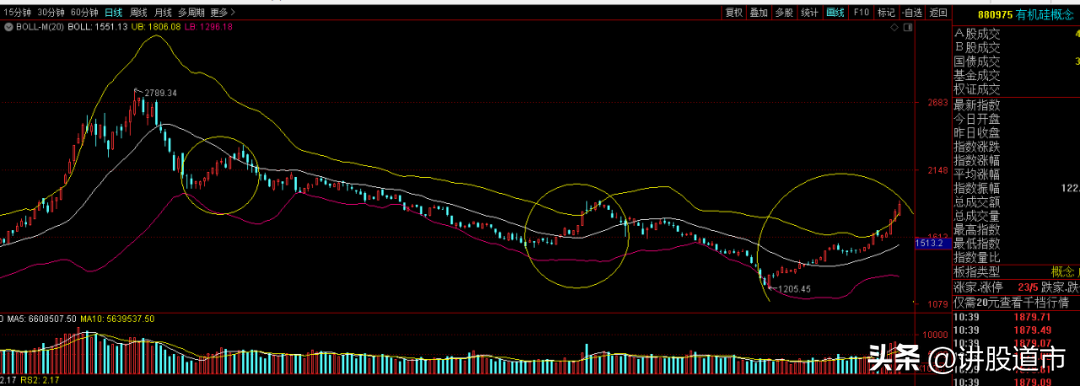Viewport: 1080px width, 386px height.
Task: Click the B股成交 row
Action: click(x=1016, y=48)
